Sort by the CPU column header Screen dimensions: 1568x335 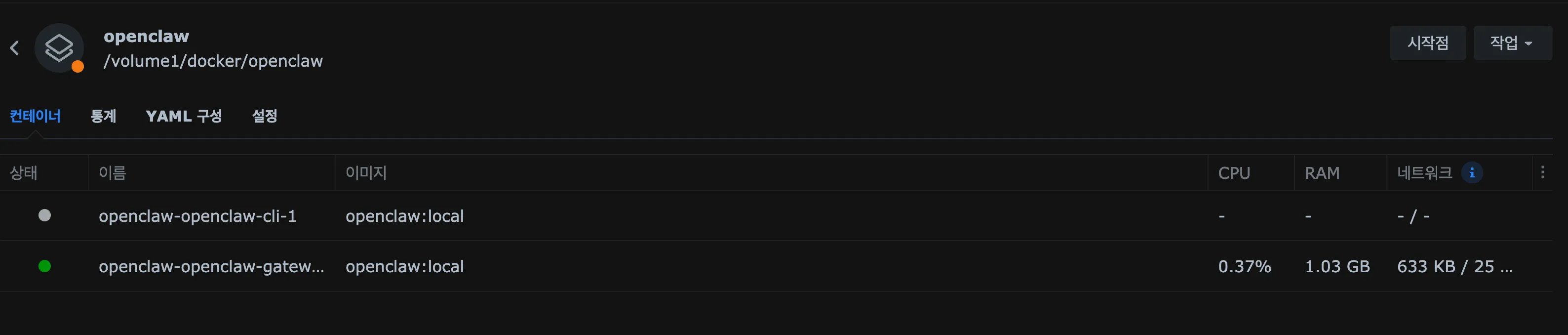tap(1234, 173)
